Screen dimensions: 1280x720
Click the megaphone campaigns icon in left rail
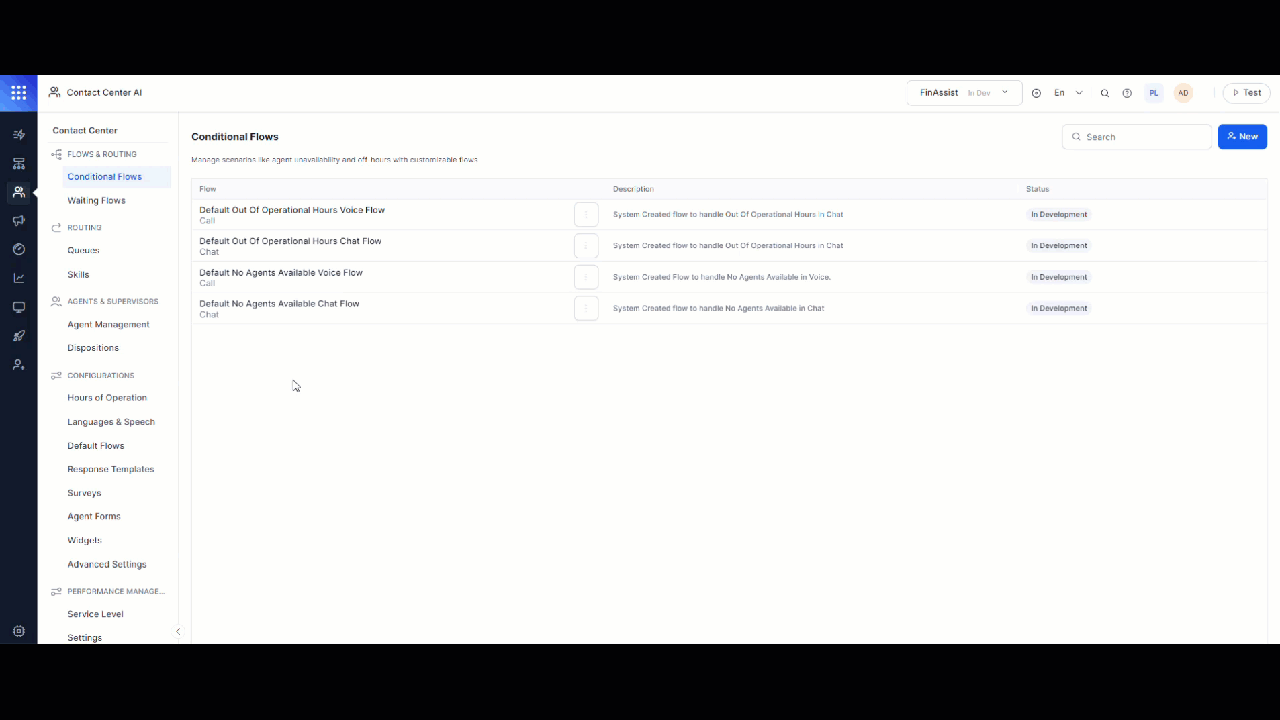pyautogui.click(x=18, y=221)
